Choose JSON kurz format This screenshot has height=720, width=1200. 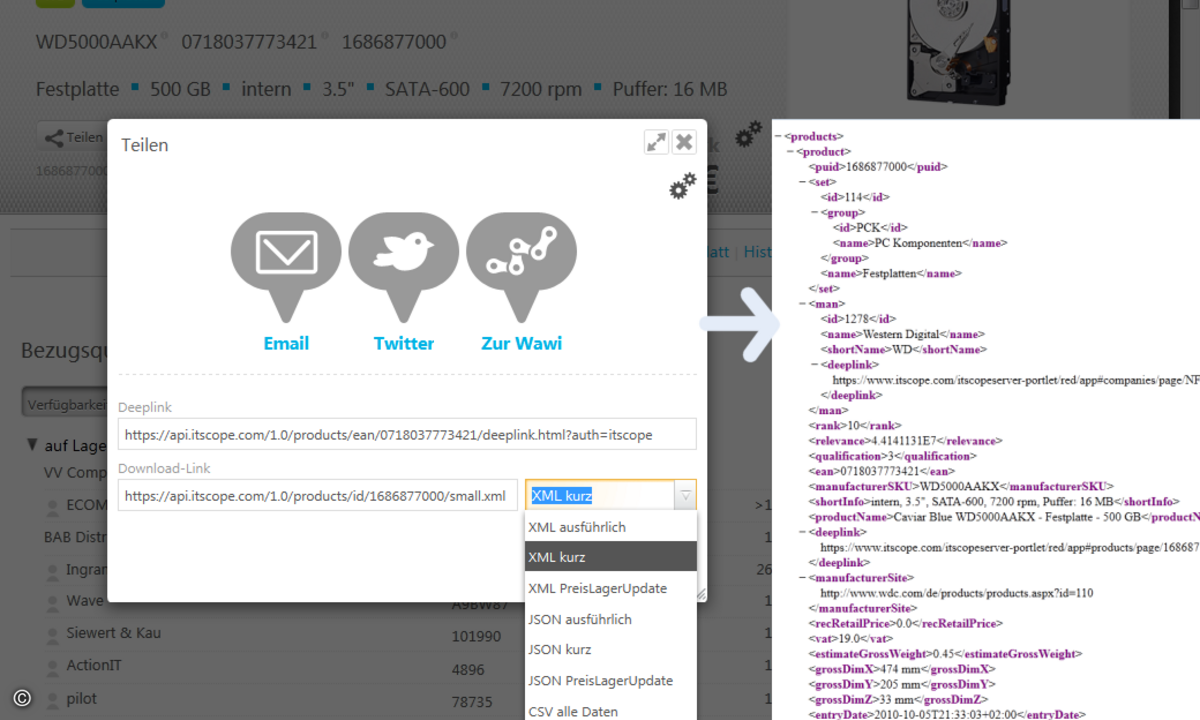click(611, 649)
